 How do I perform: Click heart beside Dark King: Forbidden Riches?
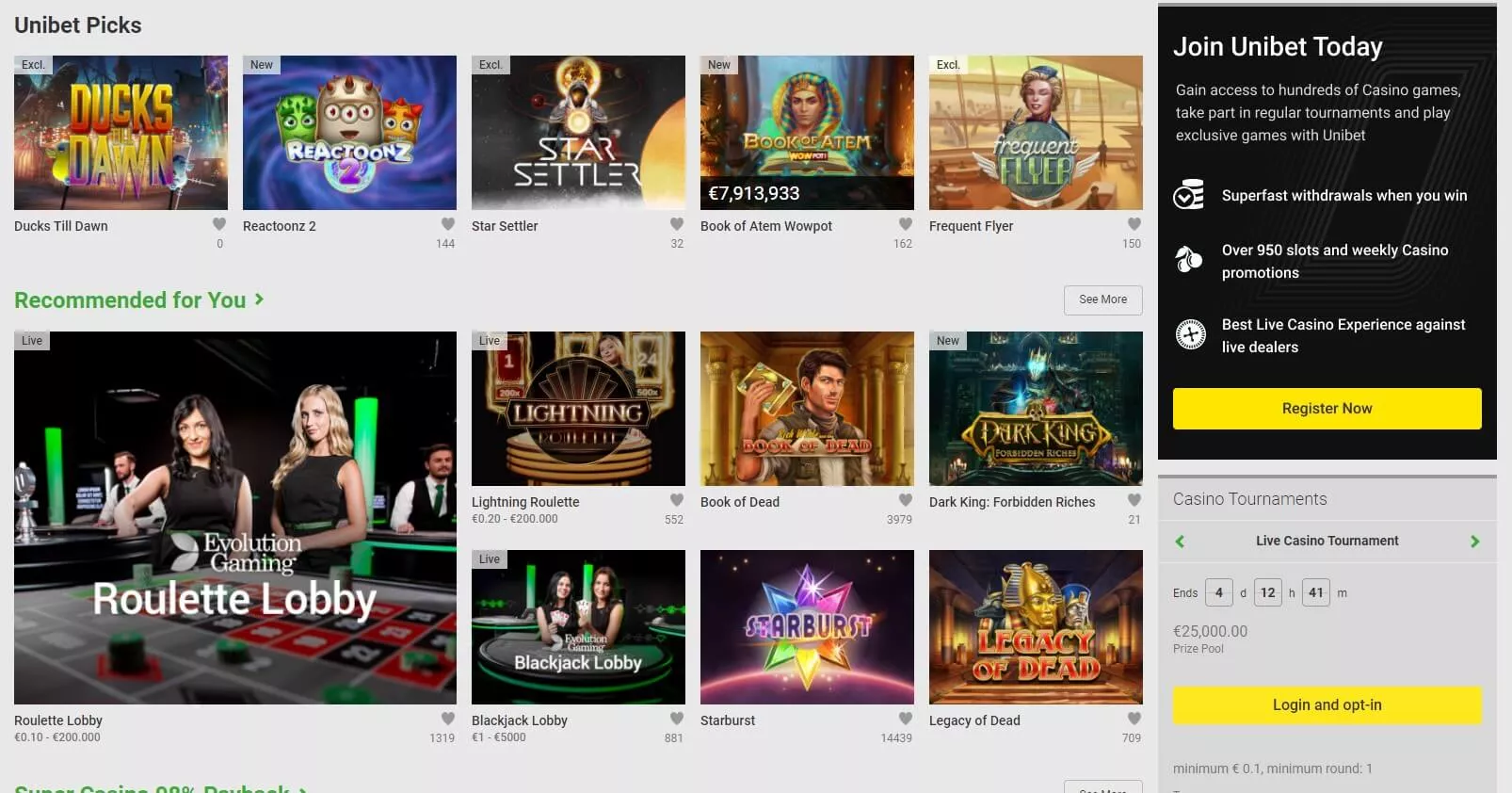tap(1134, 500)
